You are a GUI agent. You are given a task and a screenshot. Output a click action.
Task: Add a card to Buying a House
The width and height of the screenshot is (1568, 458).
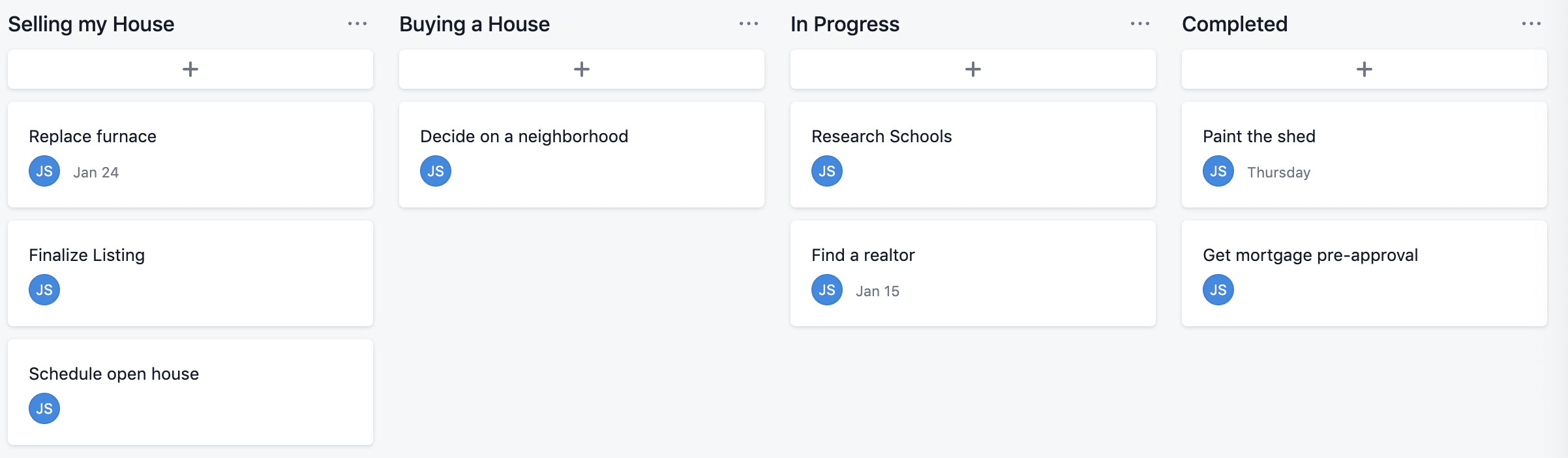(x=581, y=69)
